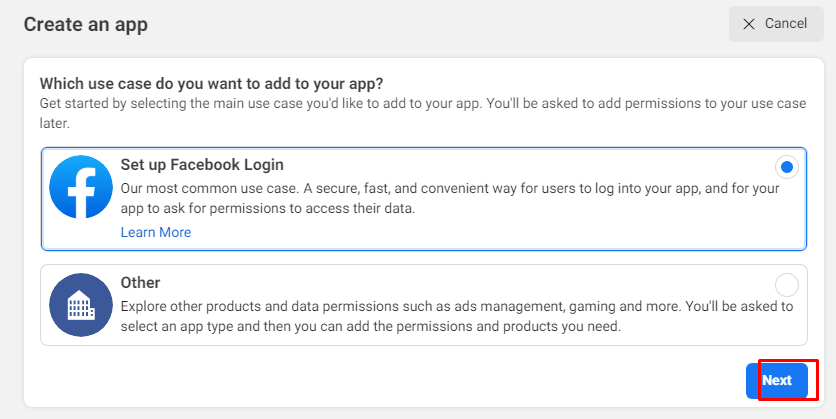Screen dimensions: 836x419
Task: Click the "Set up Facebook Login" title
Action: click(202, 165)
